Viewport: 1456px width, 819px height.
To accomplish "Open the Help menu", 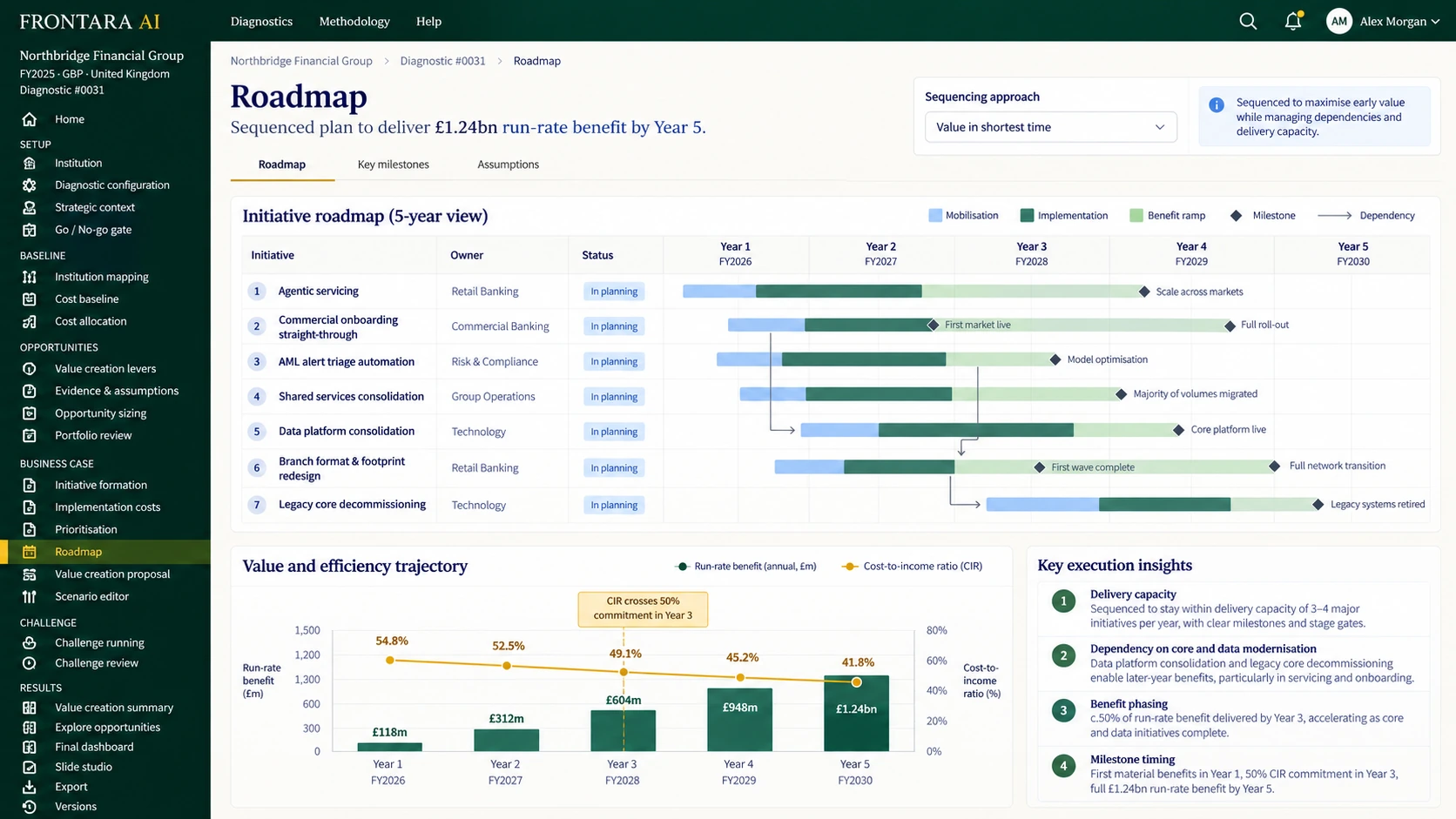I will [428, 21].
